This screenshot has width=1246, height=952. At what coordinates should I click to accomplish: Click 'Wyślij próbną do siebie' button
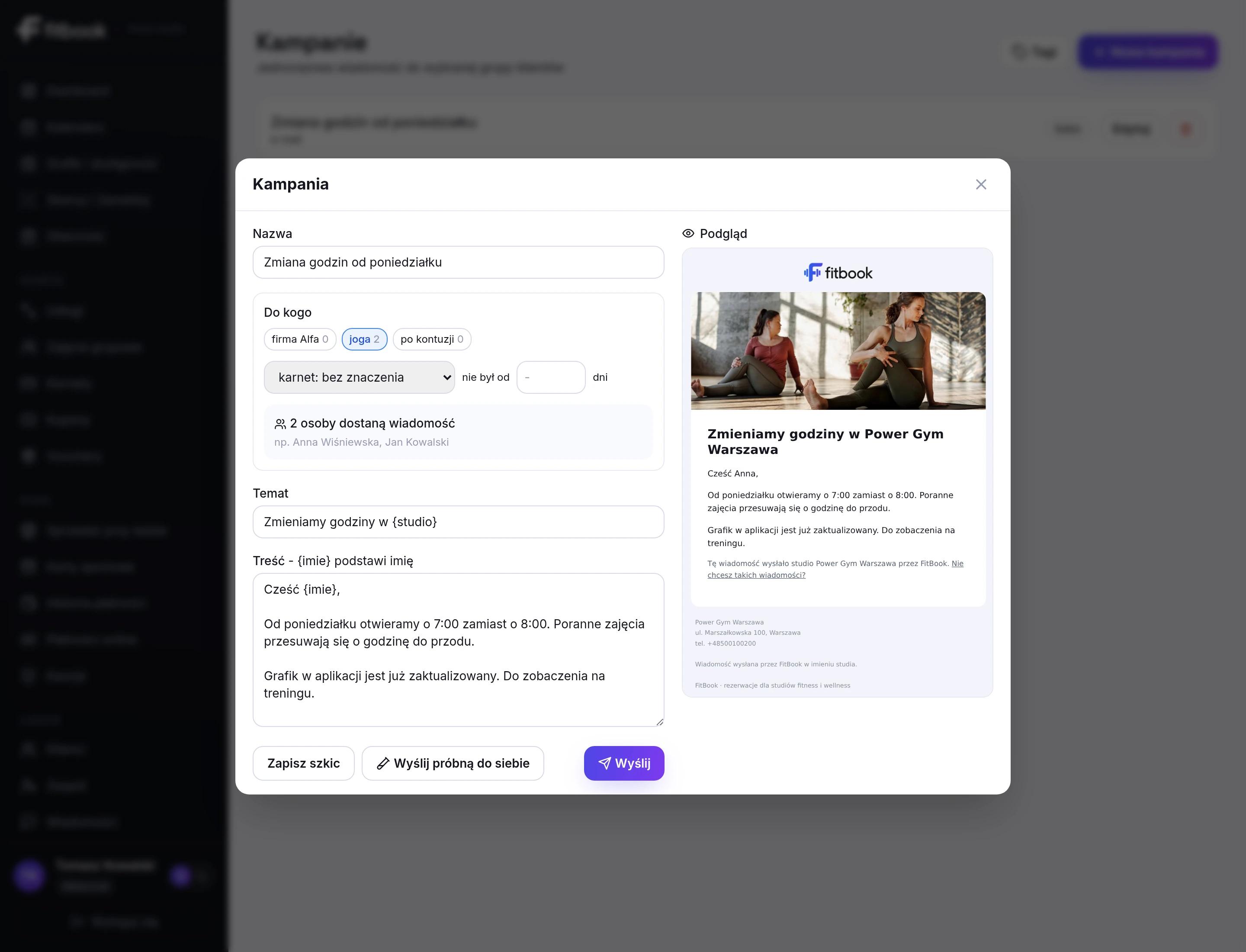[x=453, y=763]
